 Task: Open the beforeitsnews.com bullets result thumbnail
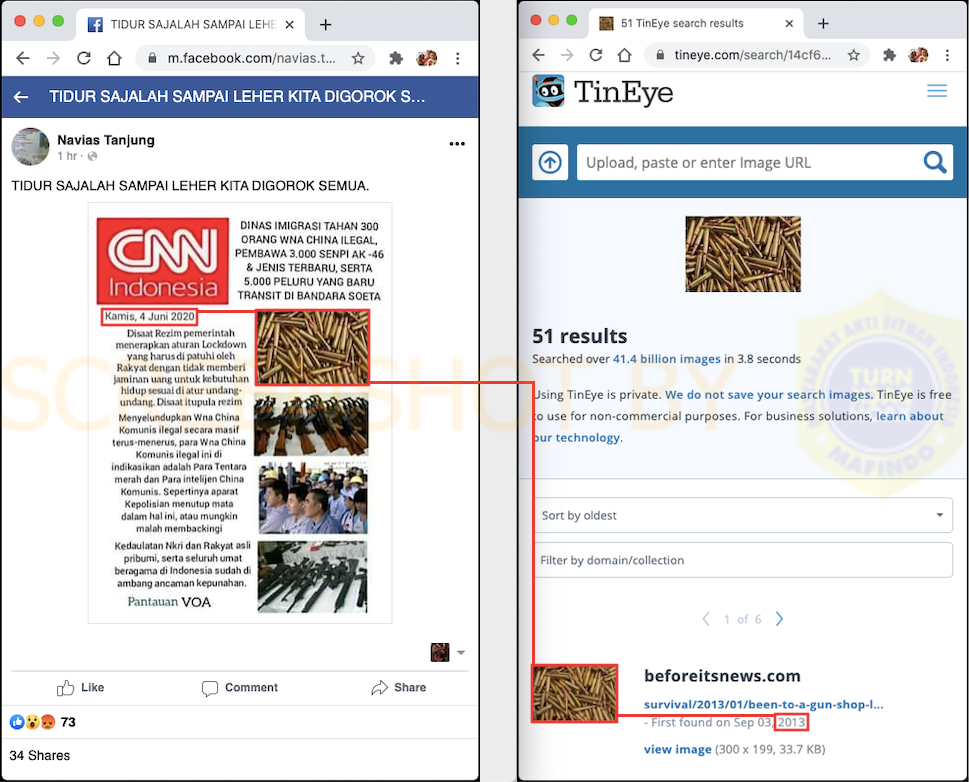tap(575, 693)
